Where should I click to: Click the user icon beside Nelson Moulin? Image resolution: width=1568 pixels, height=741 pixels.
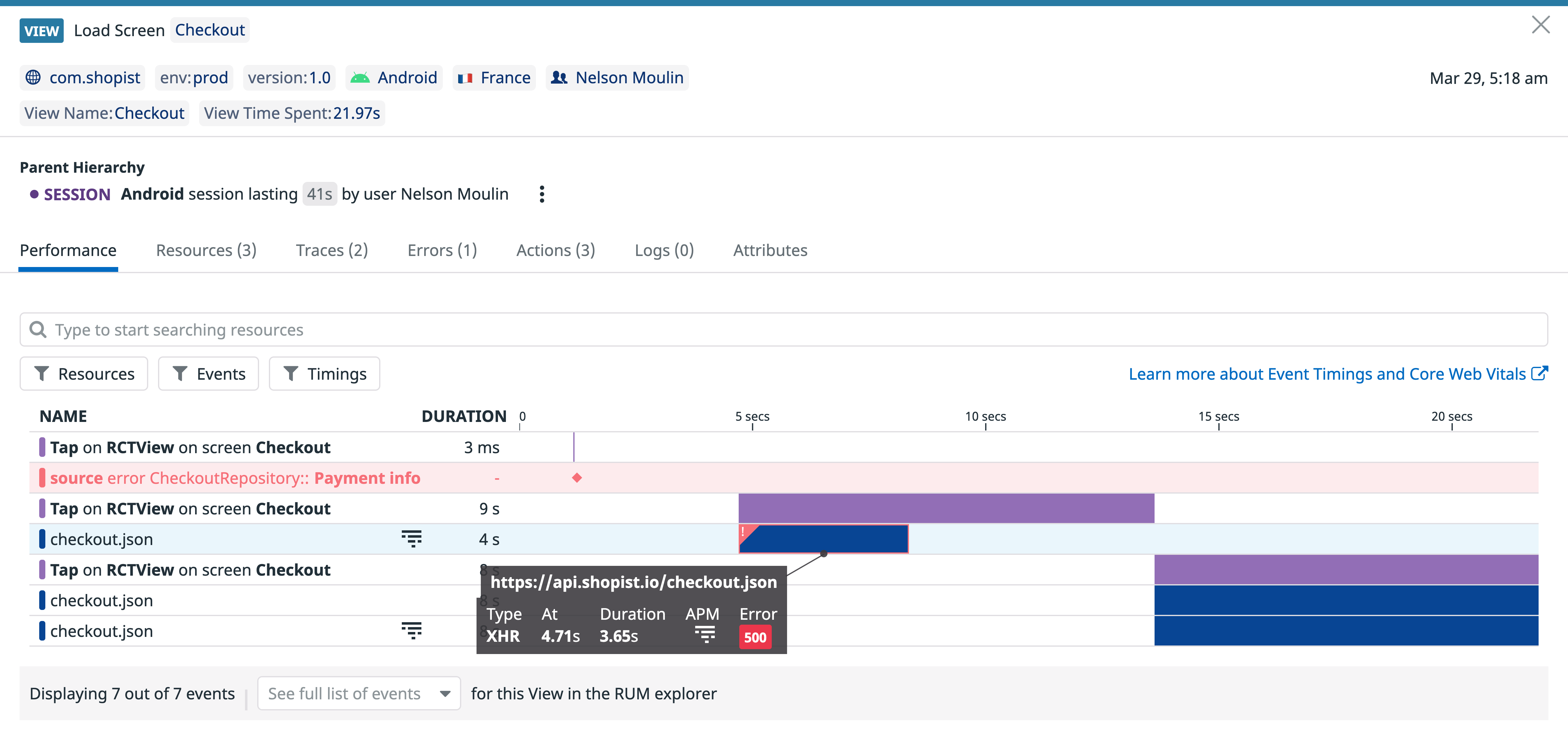(560, 77)
